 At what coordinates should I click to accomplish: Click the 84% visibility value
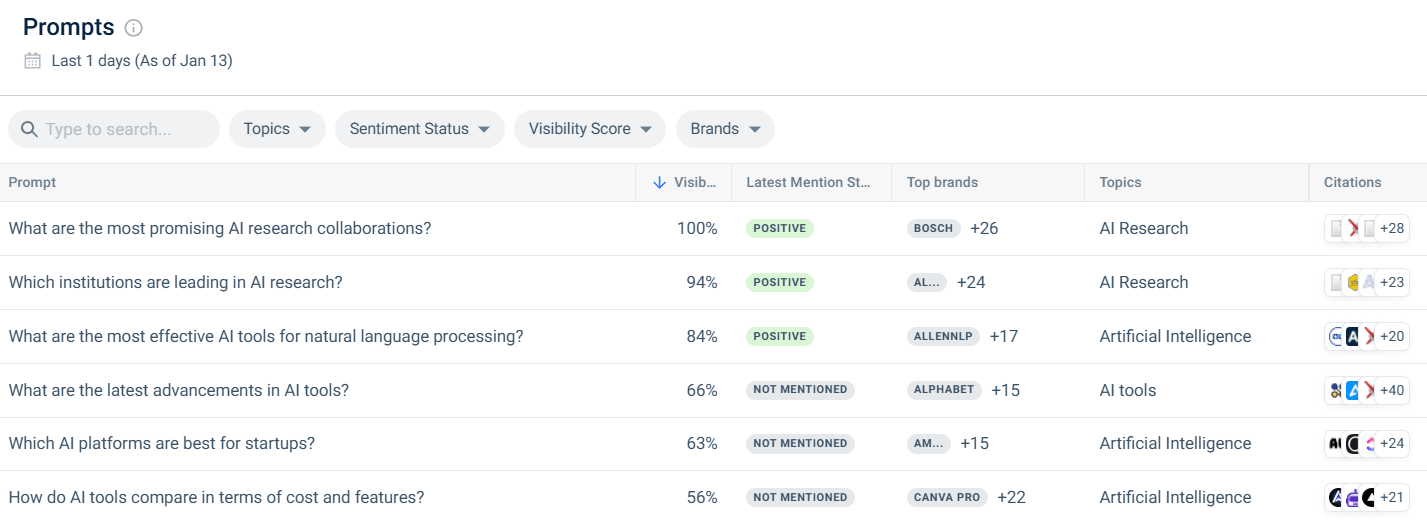click(702, 336)
